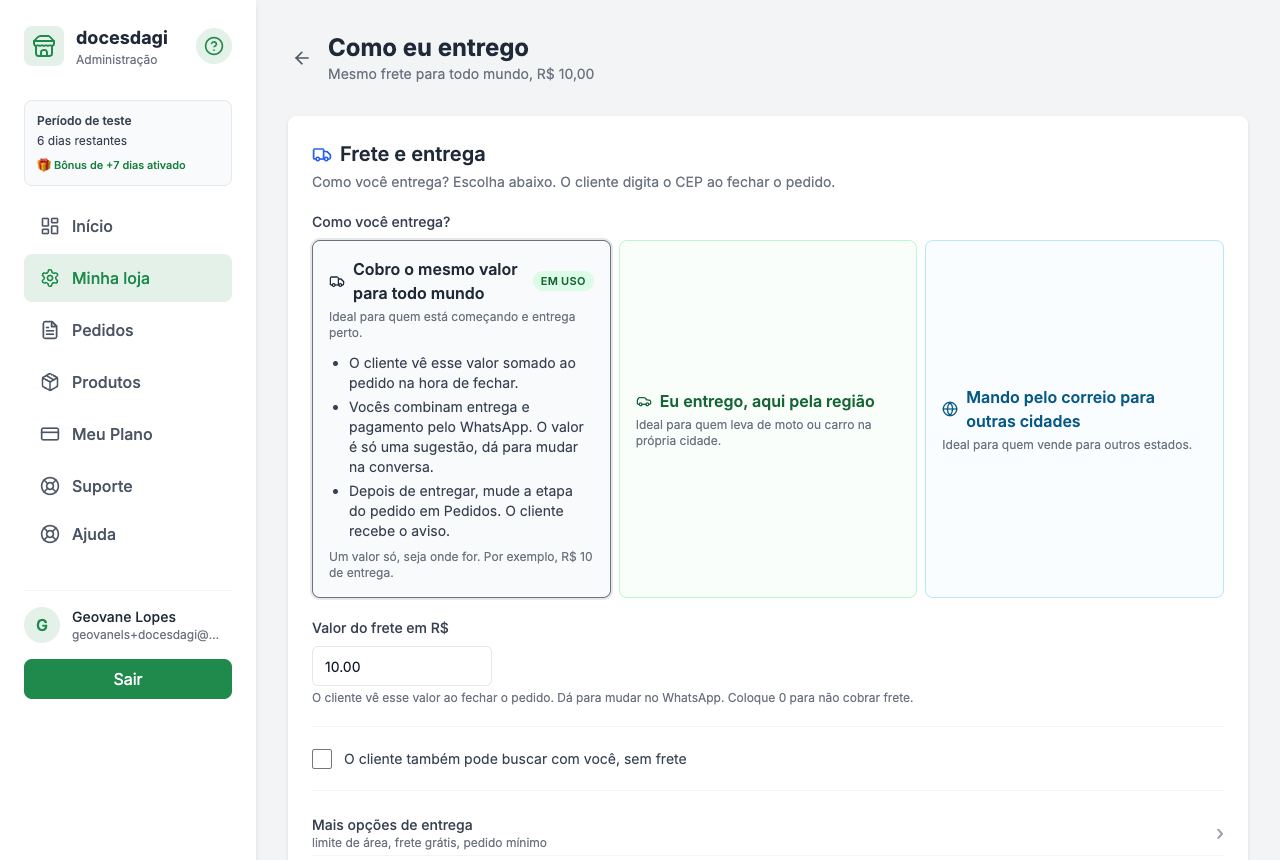
Task: Click the EM USO badge
Action: tap(563, 281)
